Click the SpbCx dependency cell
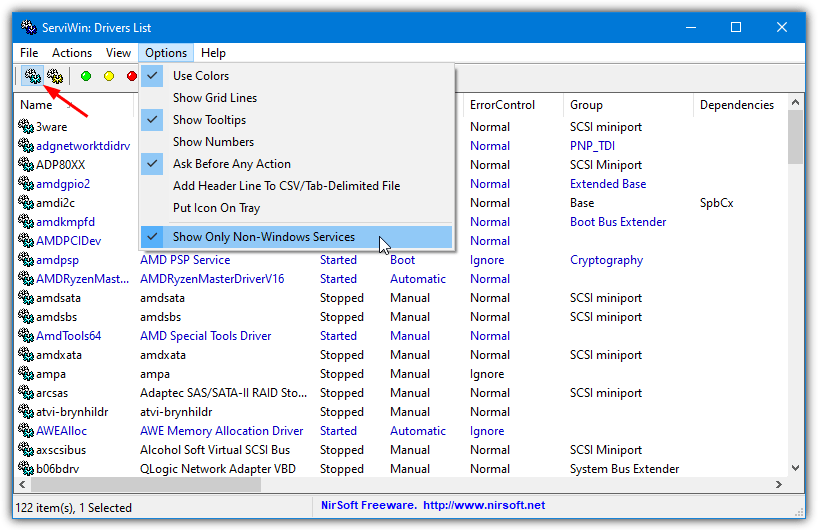The width and height of the screenshot is (818, 530). (716, 203)
